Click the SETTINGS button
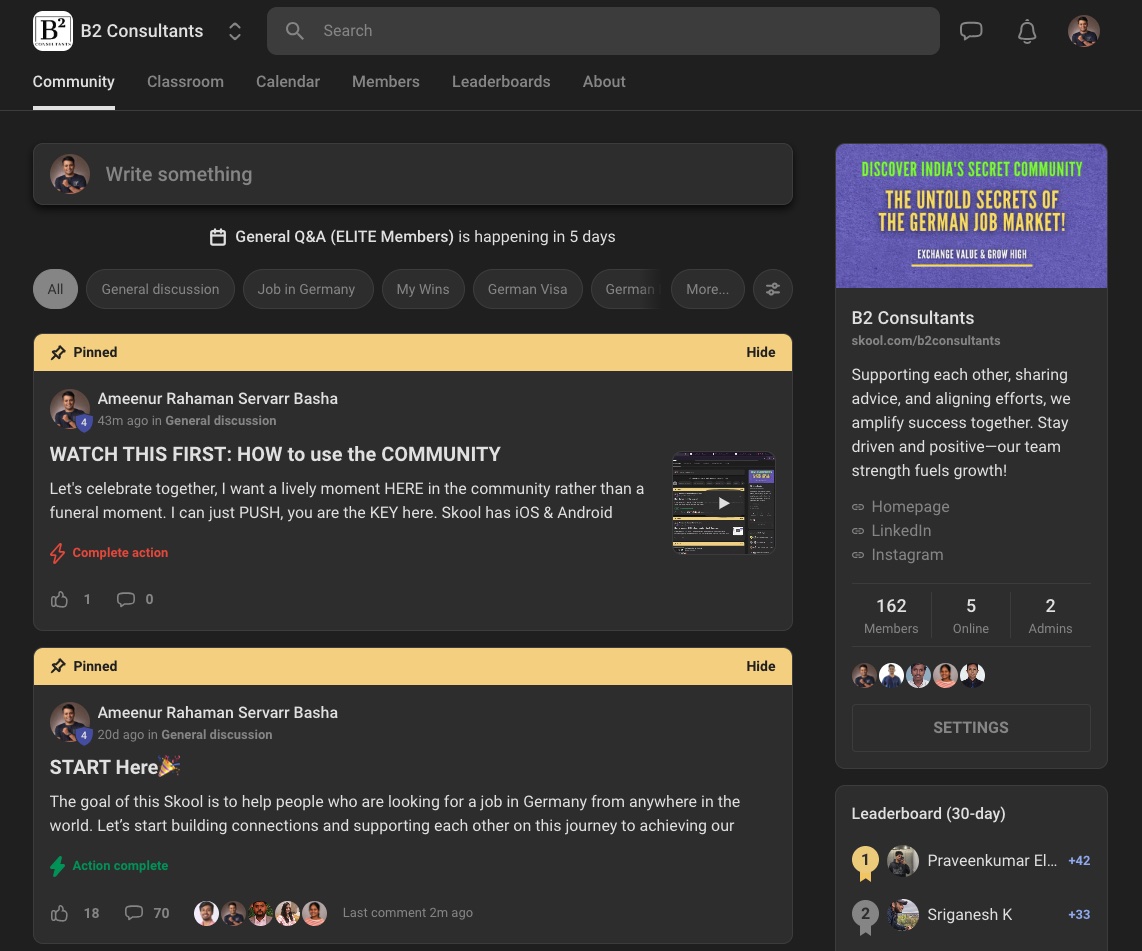The width and height of the screenshot is (1142, 951). [970, 728]
